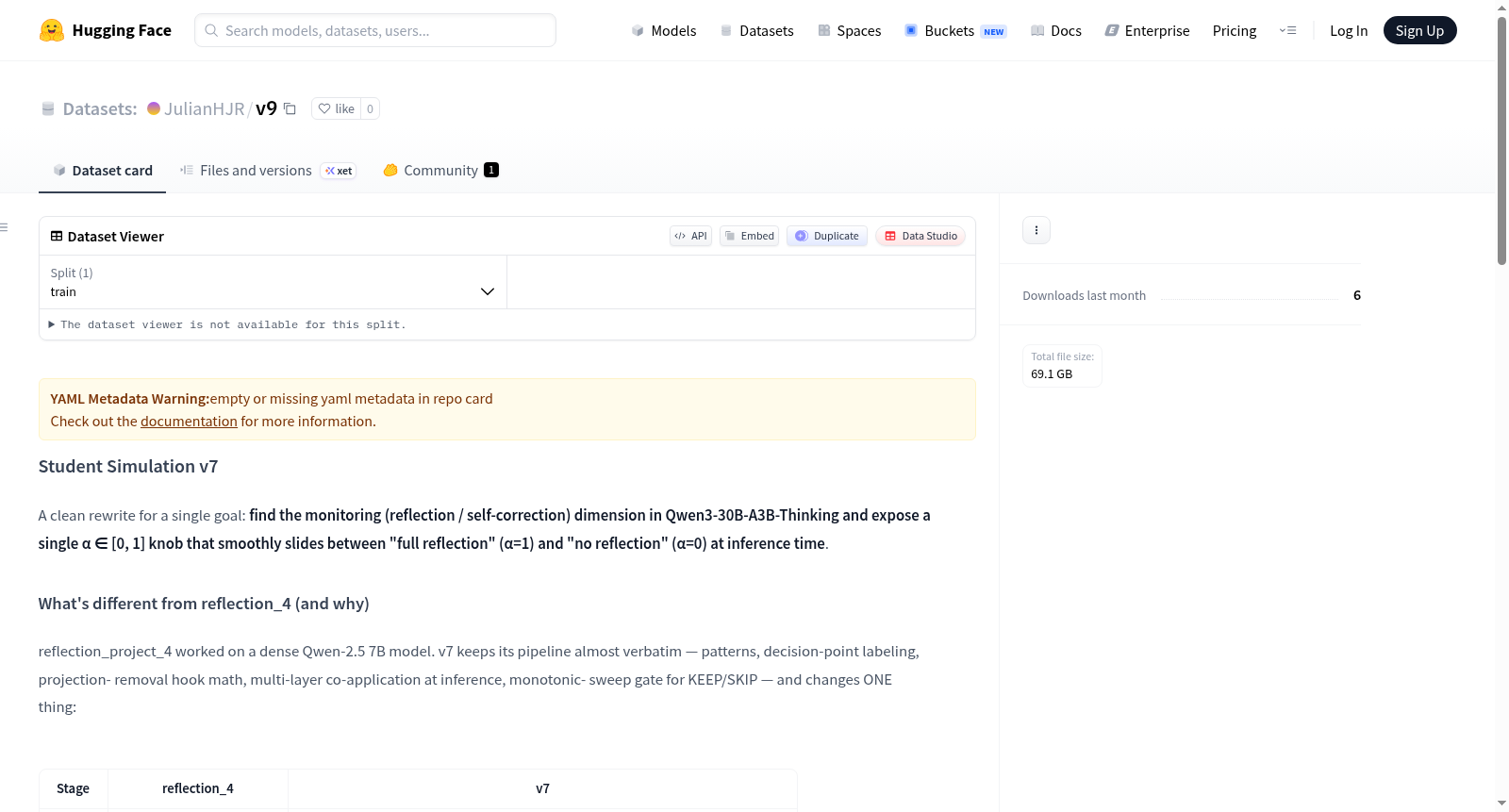
Task: Click the Stage table column header
Action: pyautogui.click(x=74, y=788)
